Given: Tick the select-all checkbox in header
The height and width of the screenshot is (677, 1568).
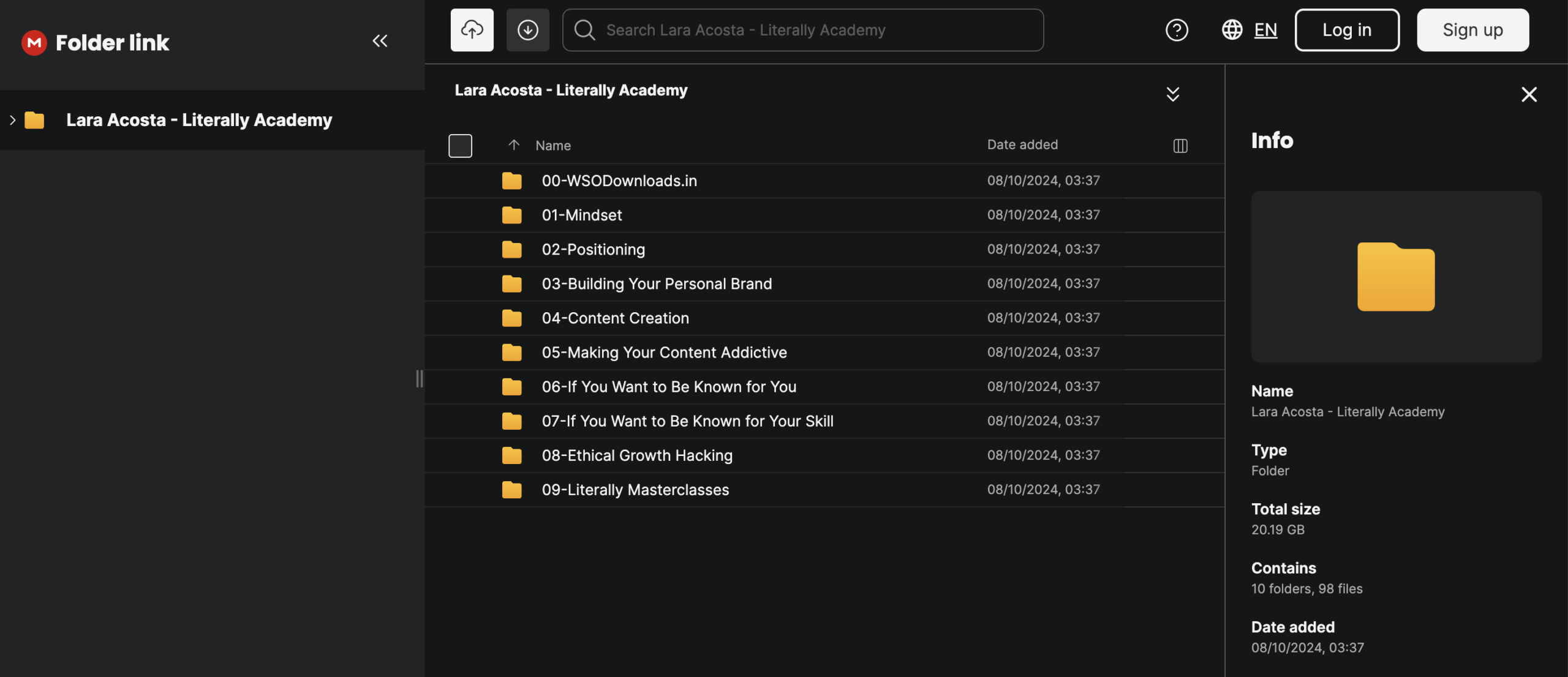Looking at the screenshot, I should coord(460,146).
